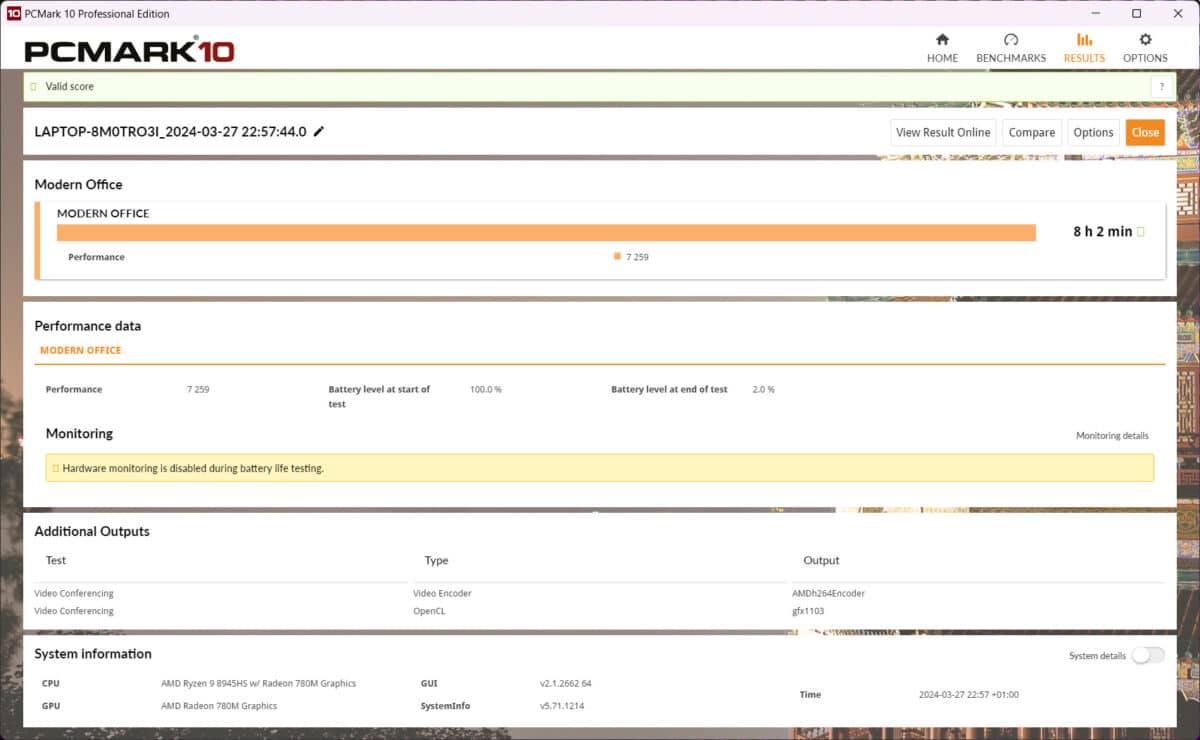Viewport: 1200px width, 740px height.
Task: Click View Result Online
Action: (943, 132)
